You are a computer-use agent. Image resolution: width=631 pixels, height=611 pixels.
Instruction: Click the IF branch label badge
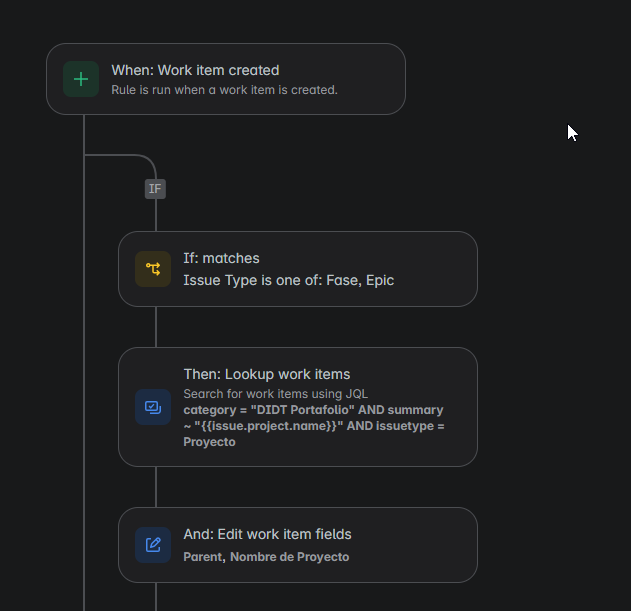pos(155,189)
